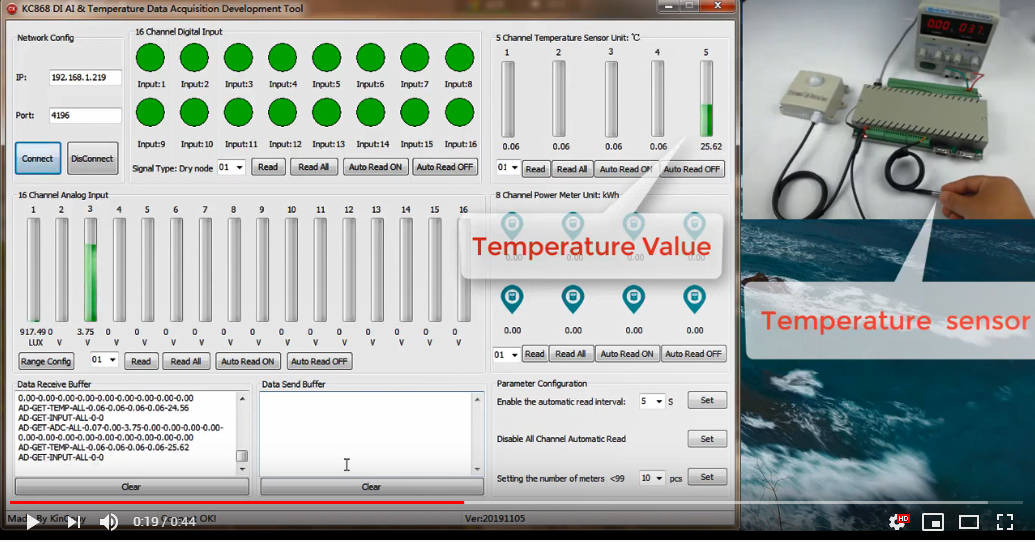Click the Input:5 green indicator light
Screen dimensions: 1035x542
pyautogui.click(x=326, y=57)
